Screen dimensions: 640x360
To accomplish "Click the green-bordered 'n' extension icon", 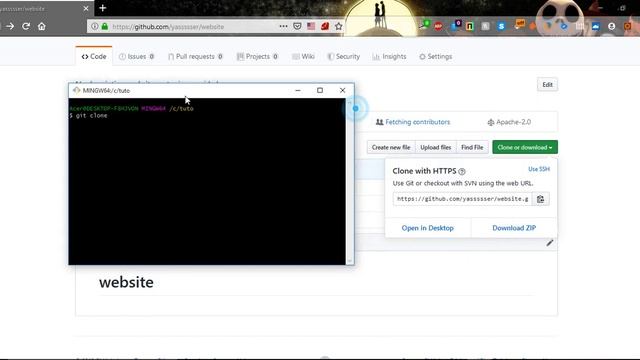I will (470, 27).
